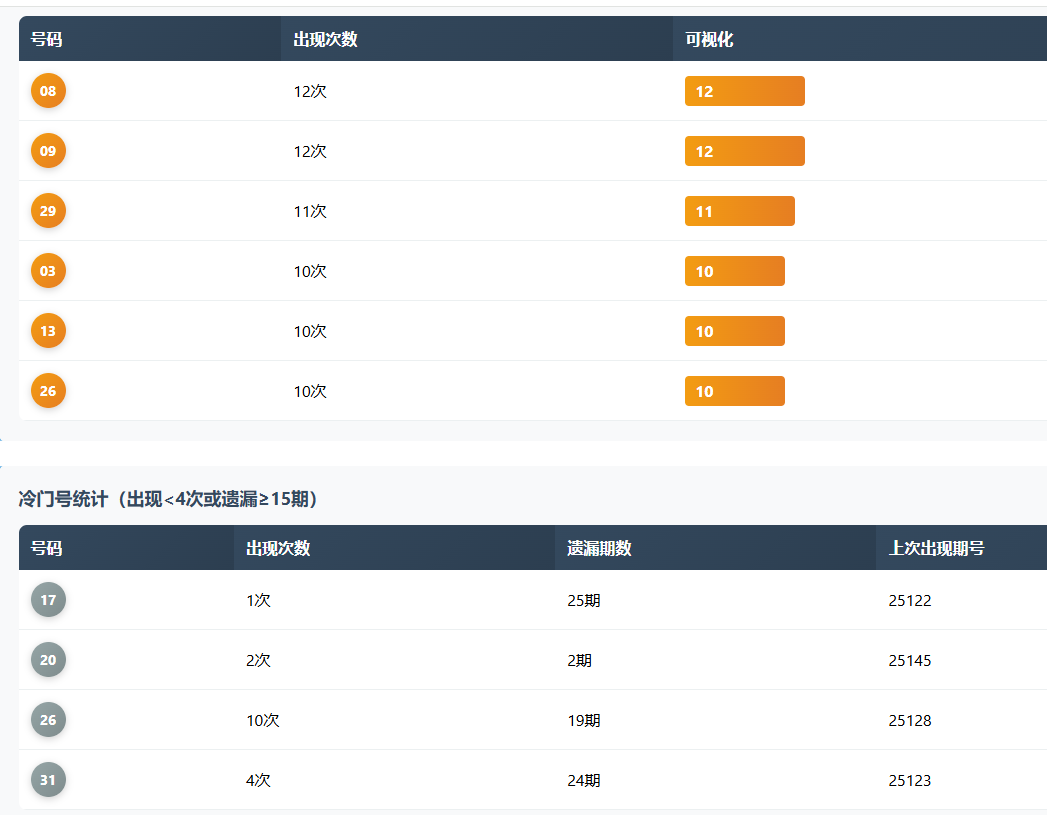
Task: Click the gray number 20 ball
Action: tap(48, 660)
